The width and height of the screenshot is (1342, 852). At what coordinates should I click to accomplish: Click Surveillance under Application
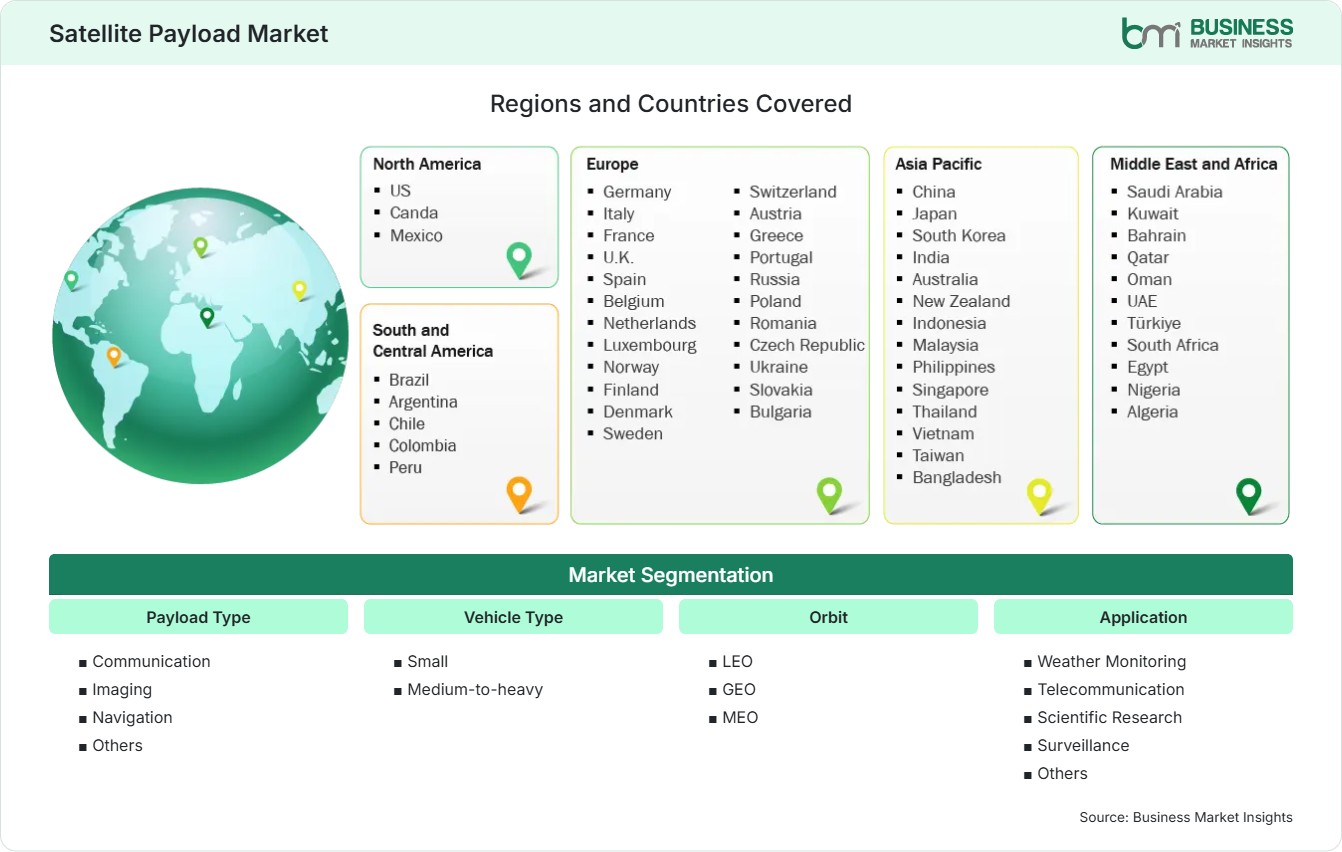click(1083, 745)
